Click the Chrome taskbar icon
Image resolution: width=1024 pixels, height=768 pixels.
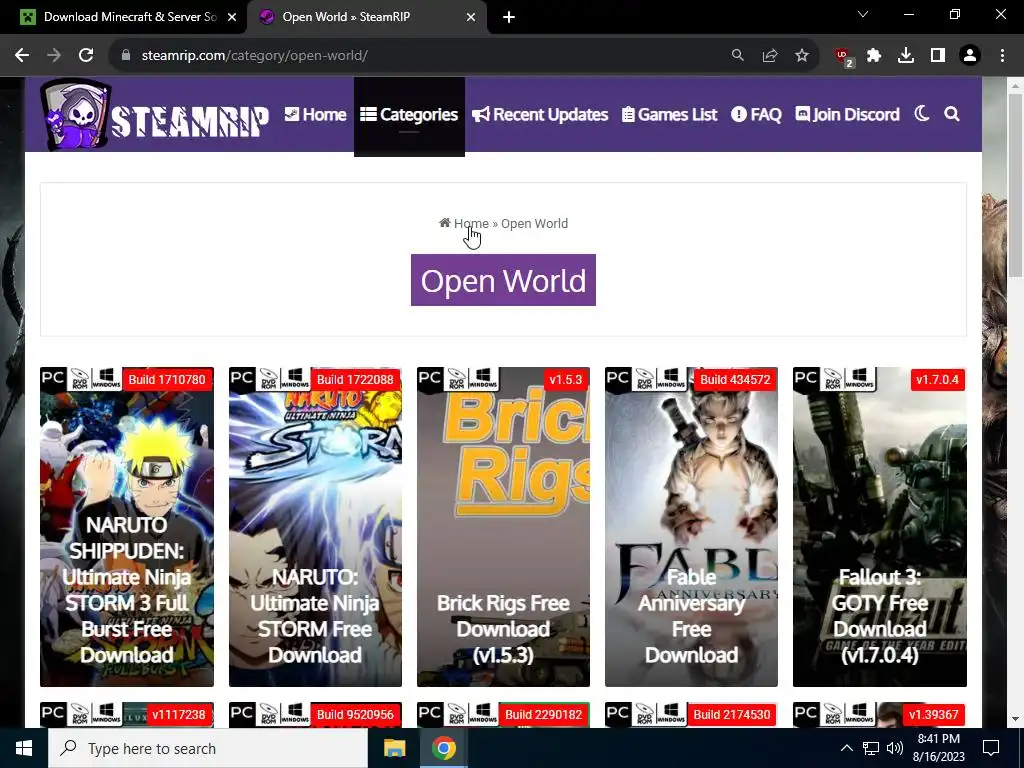point(443,748)
